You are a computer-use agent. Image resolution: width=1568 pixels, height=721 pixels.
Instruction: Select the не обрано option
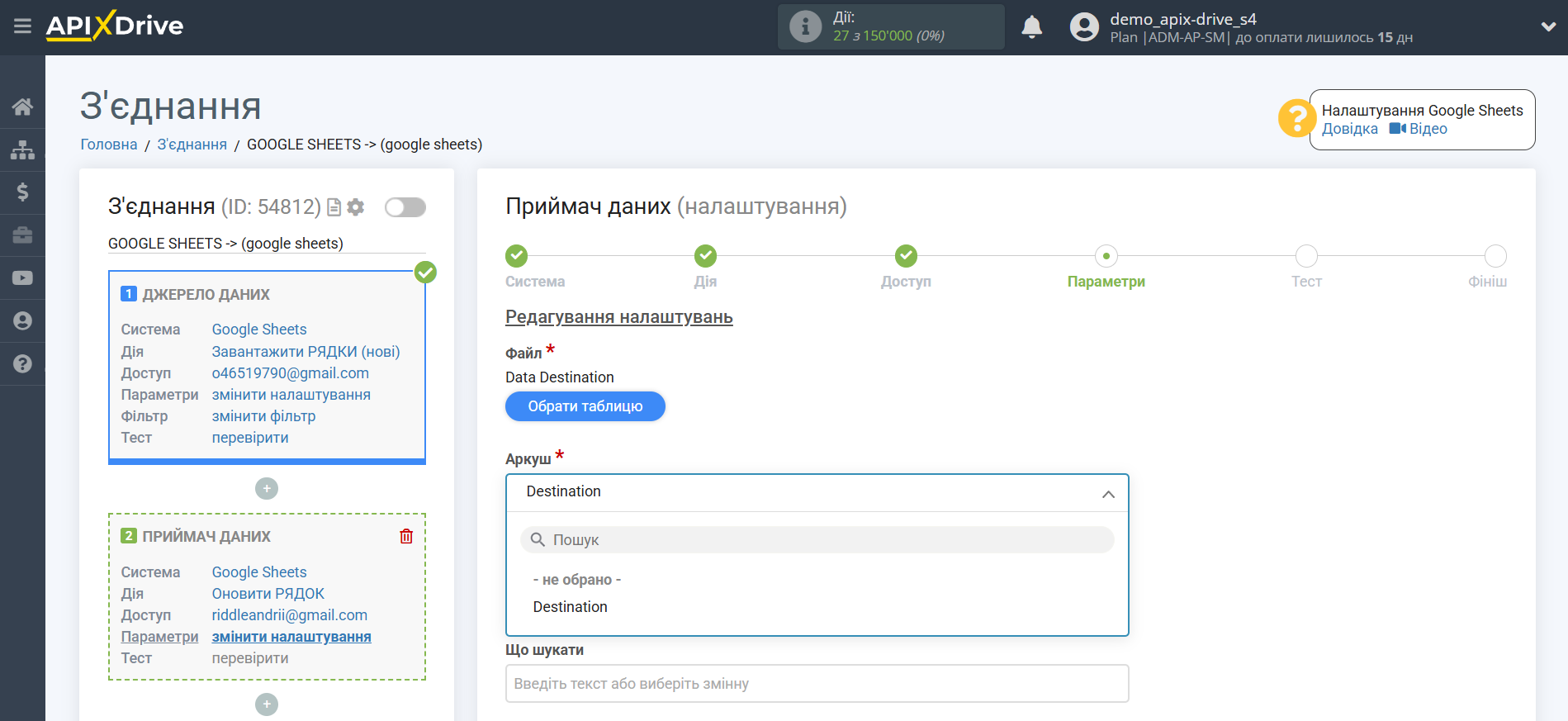pyautogui.click(x=577, y=580)
